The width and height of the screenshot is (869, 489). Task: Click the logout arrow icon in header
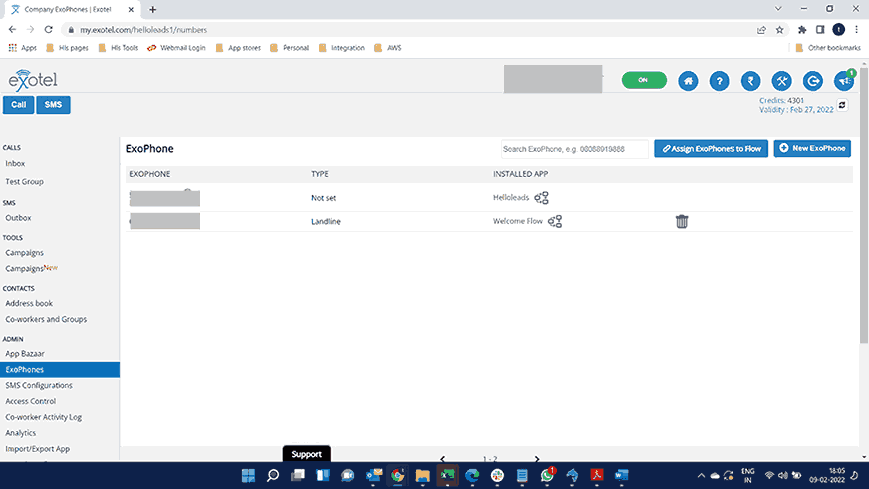point(812,81)
